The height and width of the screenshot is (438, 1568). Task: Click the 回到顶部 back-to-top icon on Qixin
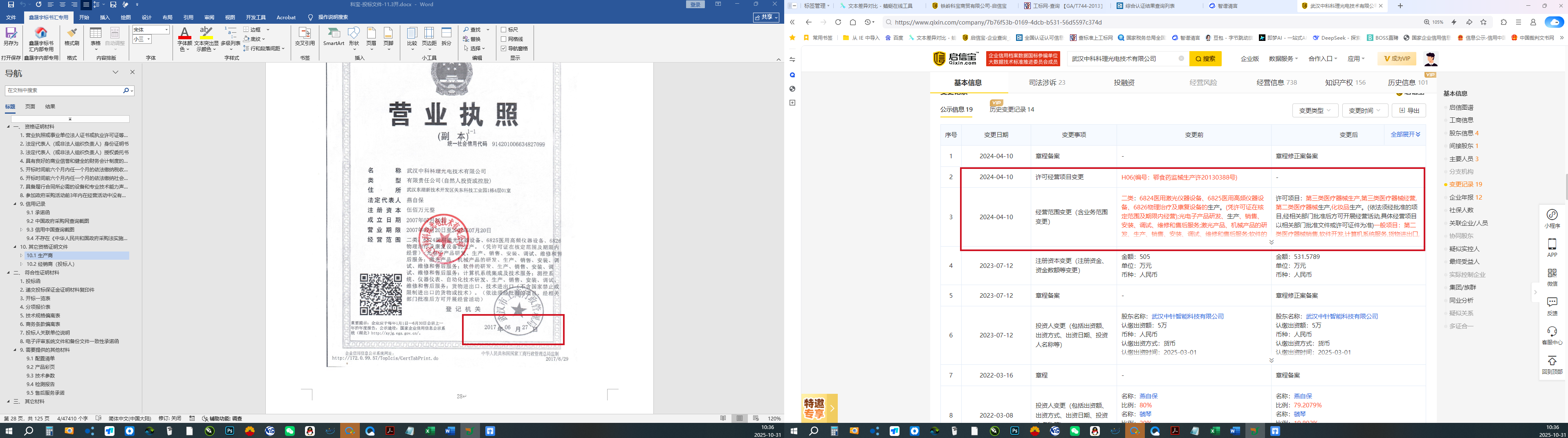point(1552,364)
